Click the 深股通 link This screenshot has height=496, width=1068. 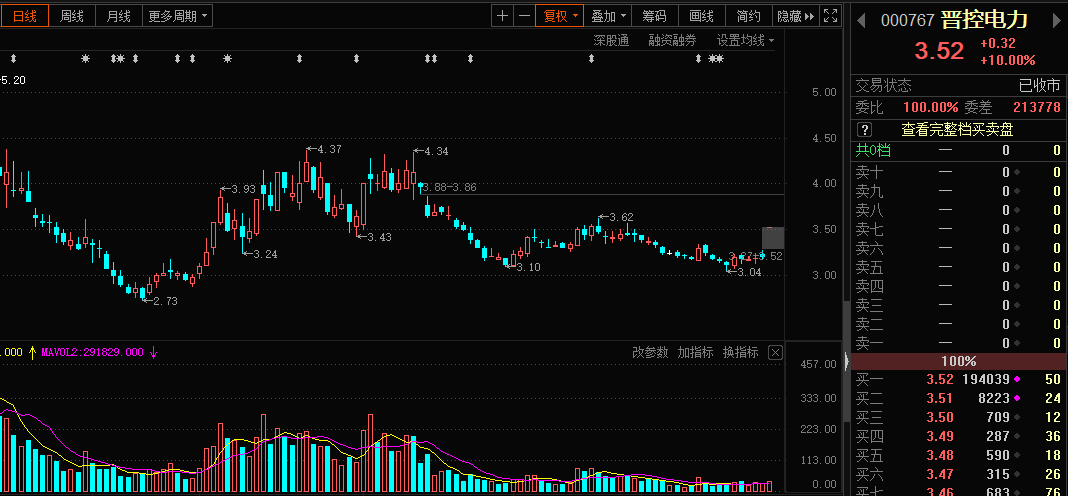[x=611, y=40]
